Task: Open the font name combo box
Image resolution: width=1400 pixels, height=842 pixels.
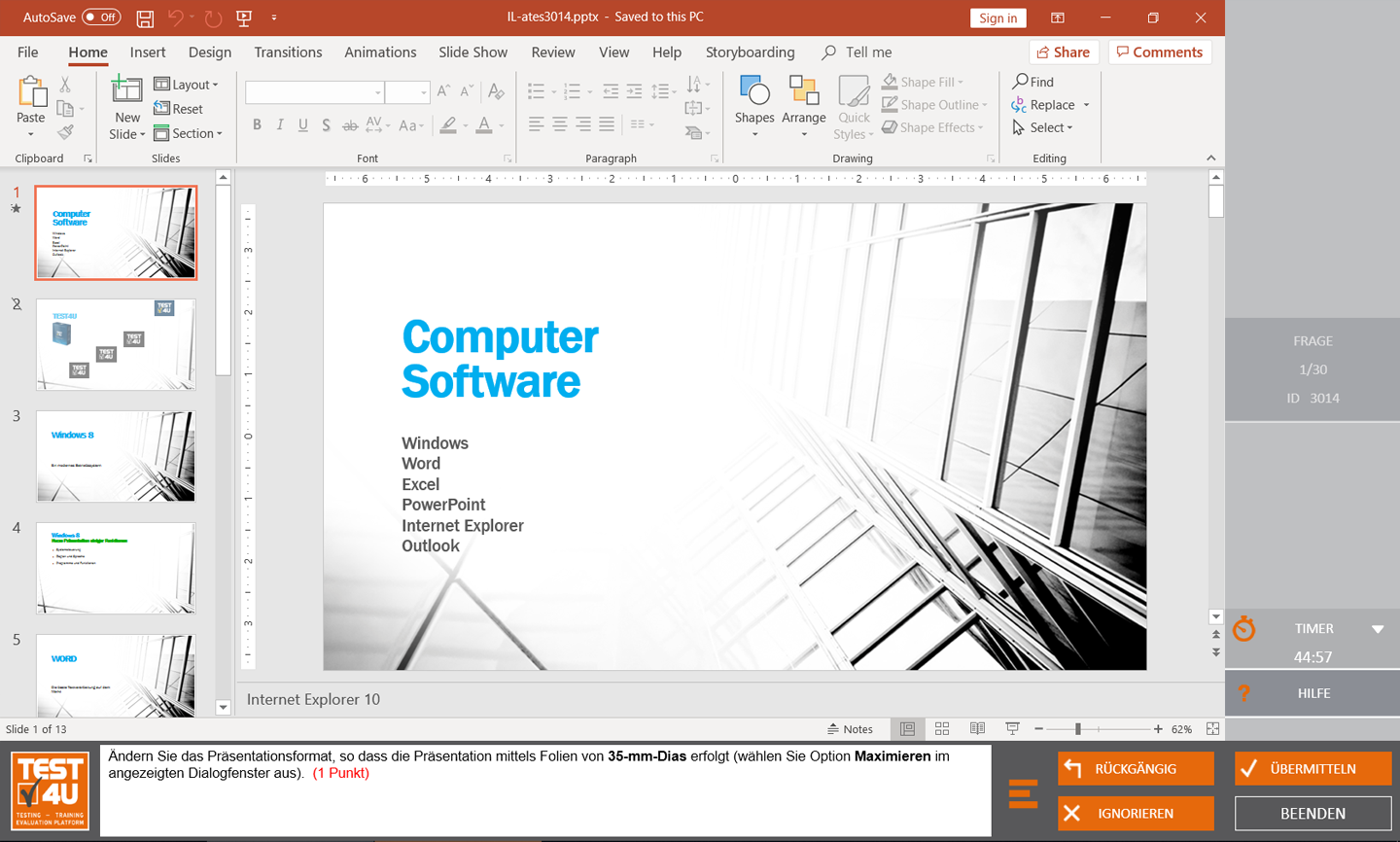Action: [314, 92]
